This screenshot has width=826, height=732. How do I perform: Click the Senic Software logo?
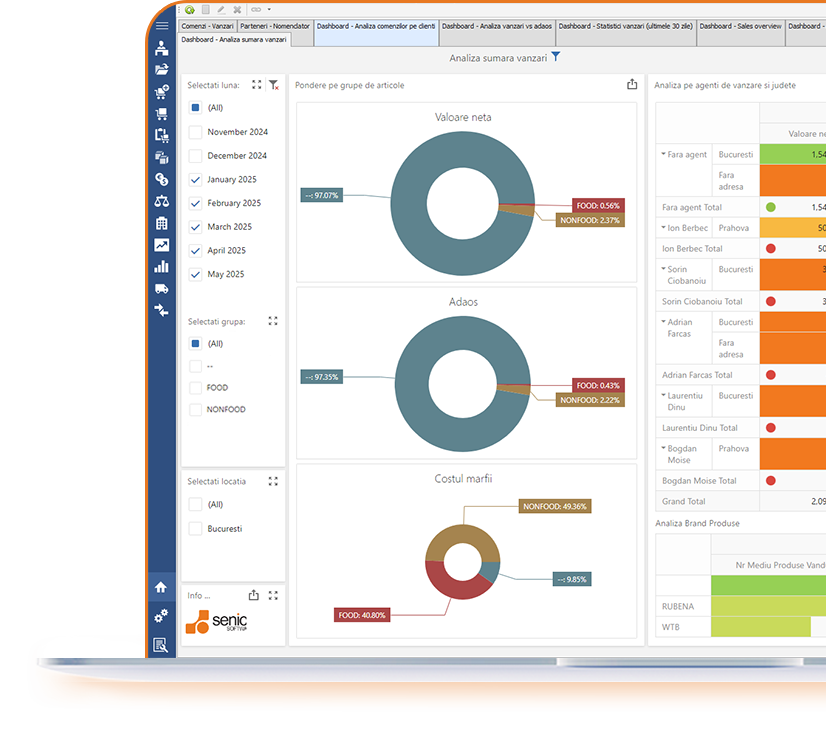[x=216, y=621]
